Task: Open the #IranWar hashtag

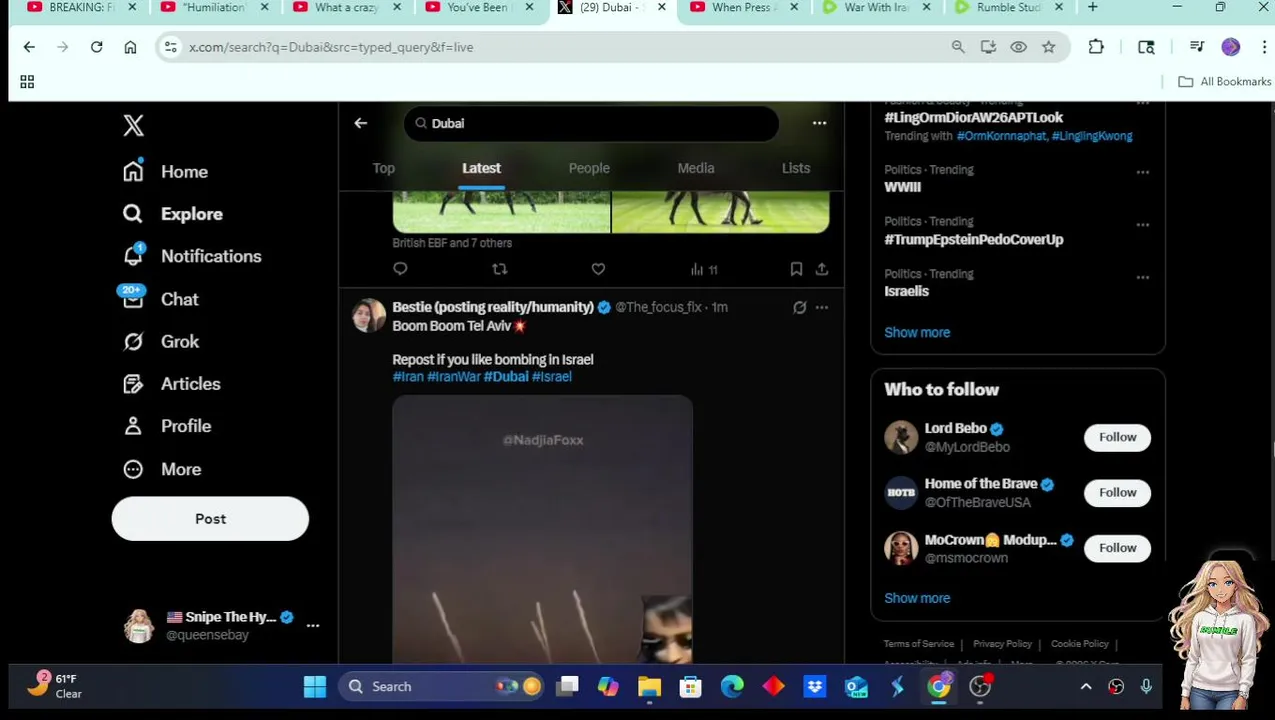Action: pyautogui.click(x=454, y=377)
